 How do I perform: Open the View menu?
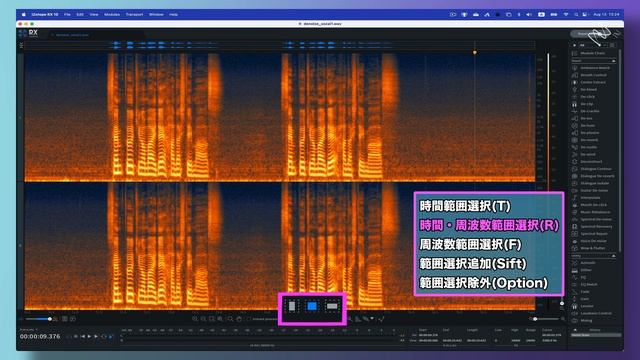tap(94, 14)
